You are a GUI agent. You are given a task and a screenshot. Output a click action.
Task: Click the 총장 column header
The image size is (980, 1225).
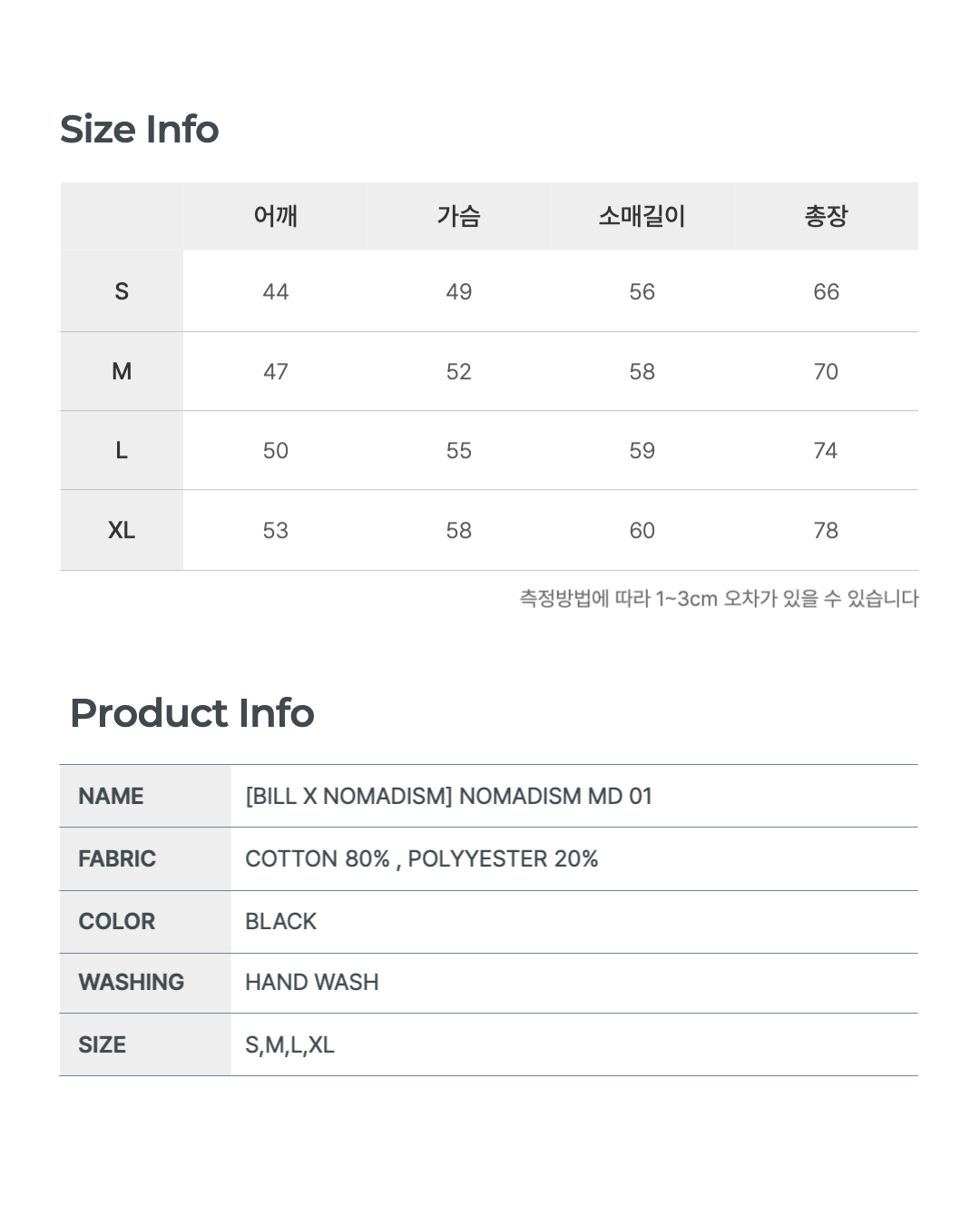coord(826,216)
